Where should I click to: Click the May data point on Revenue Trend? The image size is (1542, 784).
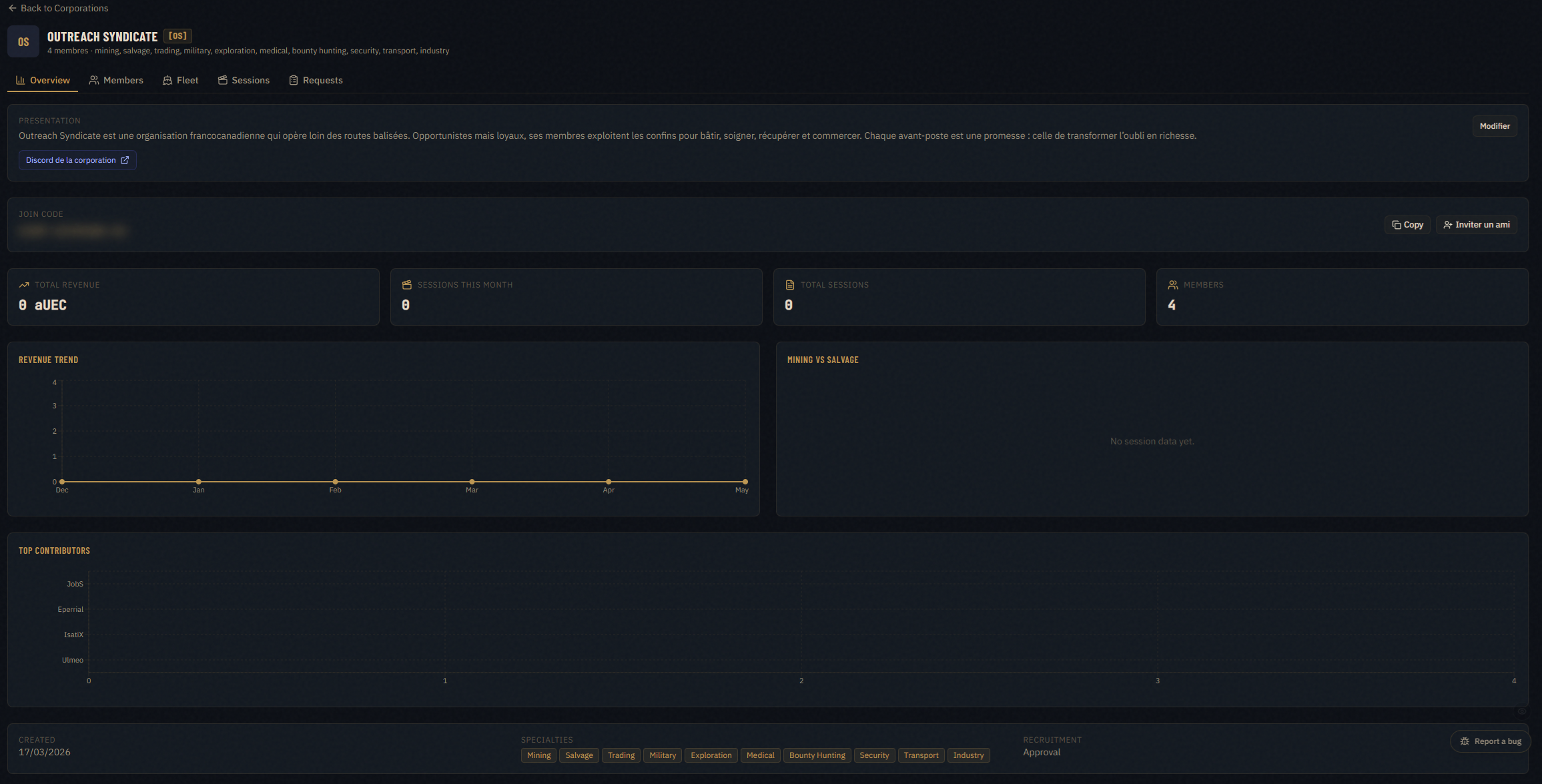click(x=745, y=482)
